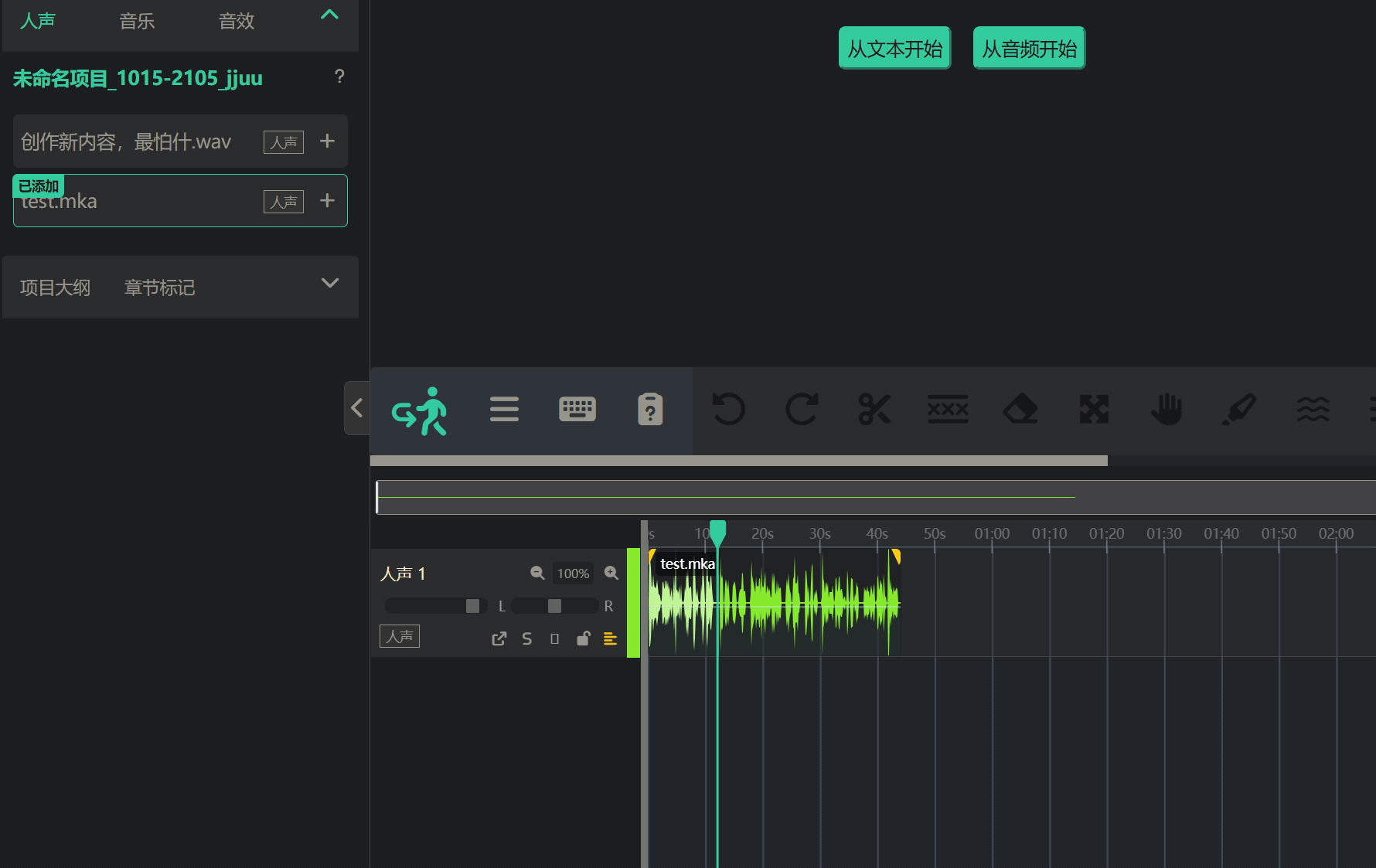Collapse the left sidebar with arrow

(x=356, y=407)
